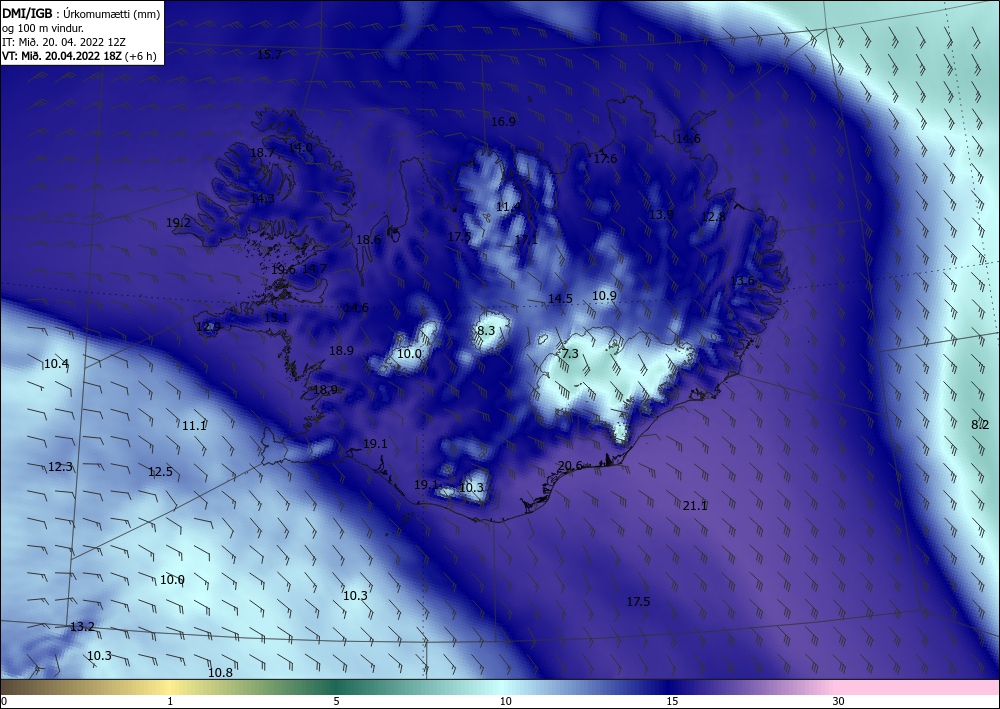1000x709 pixels.
Task: Click the legend label 1
Action: [x=170, y=702]
